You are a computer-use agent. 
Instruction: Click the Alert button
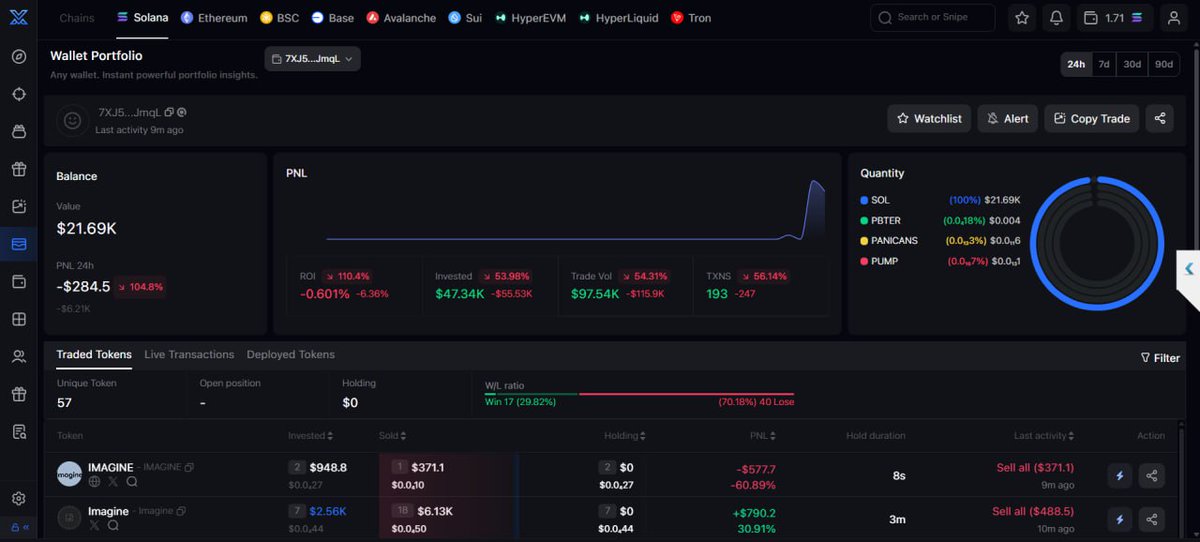[x=1008, y=118]
